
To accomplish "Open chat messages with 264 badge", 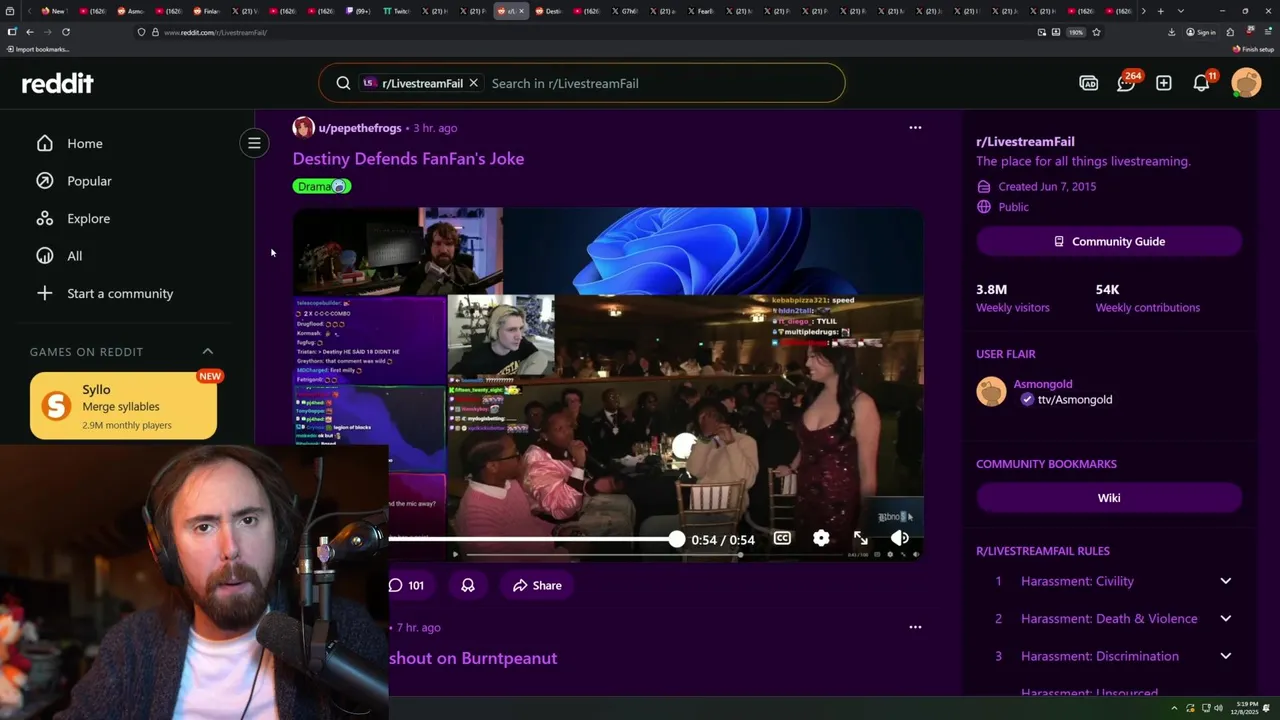I will point(1126,83).
